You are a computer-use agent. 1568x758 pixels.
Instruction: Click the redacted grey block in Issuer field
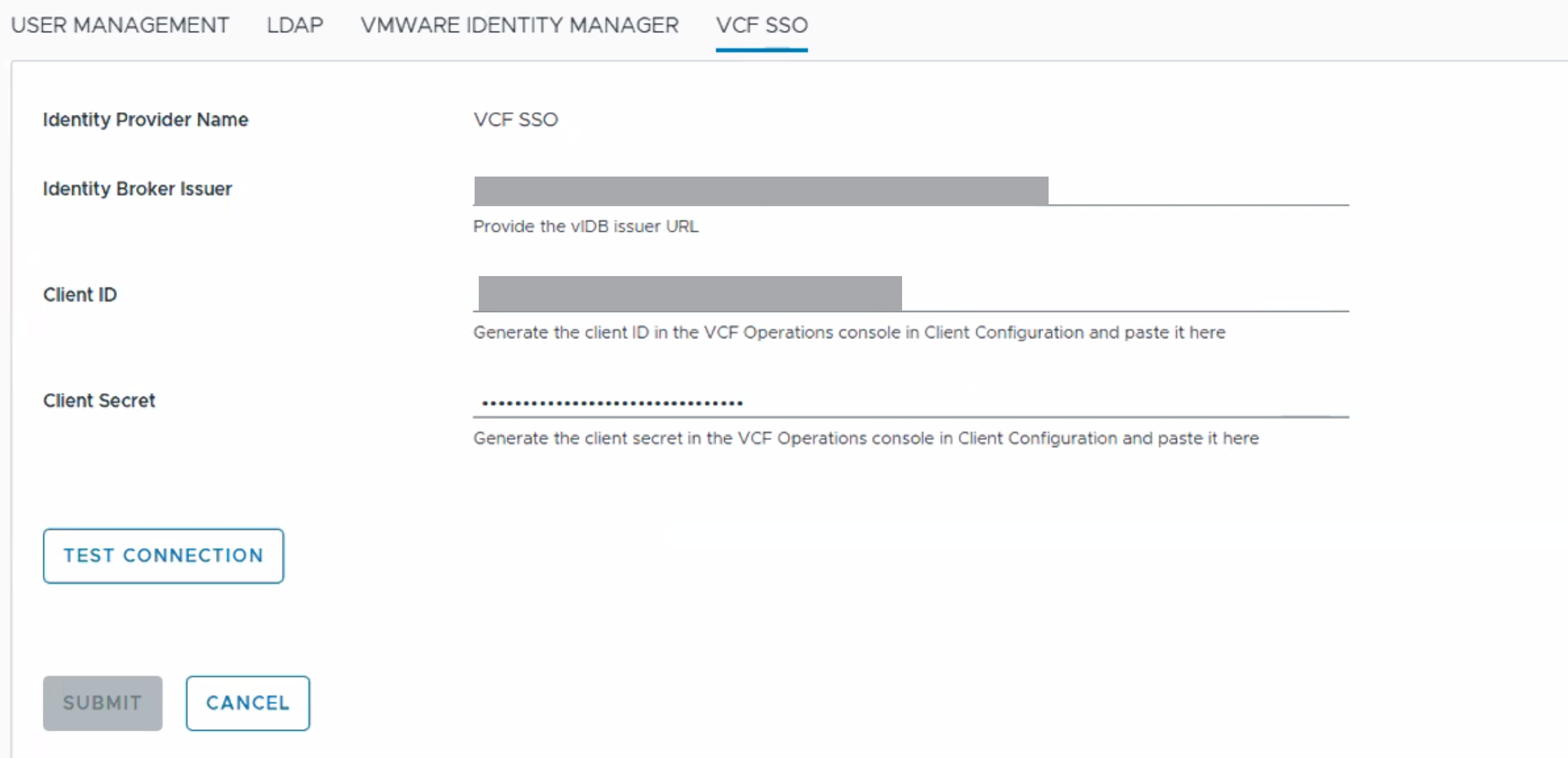click(x=761, y=191)
